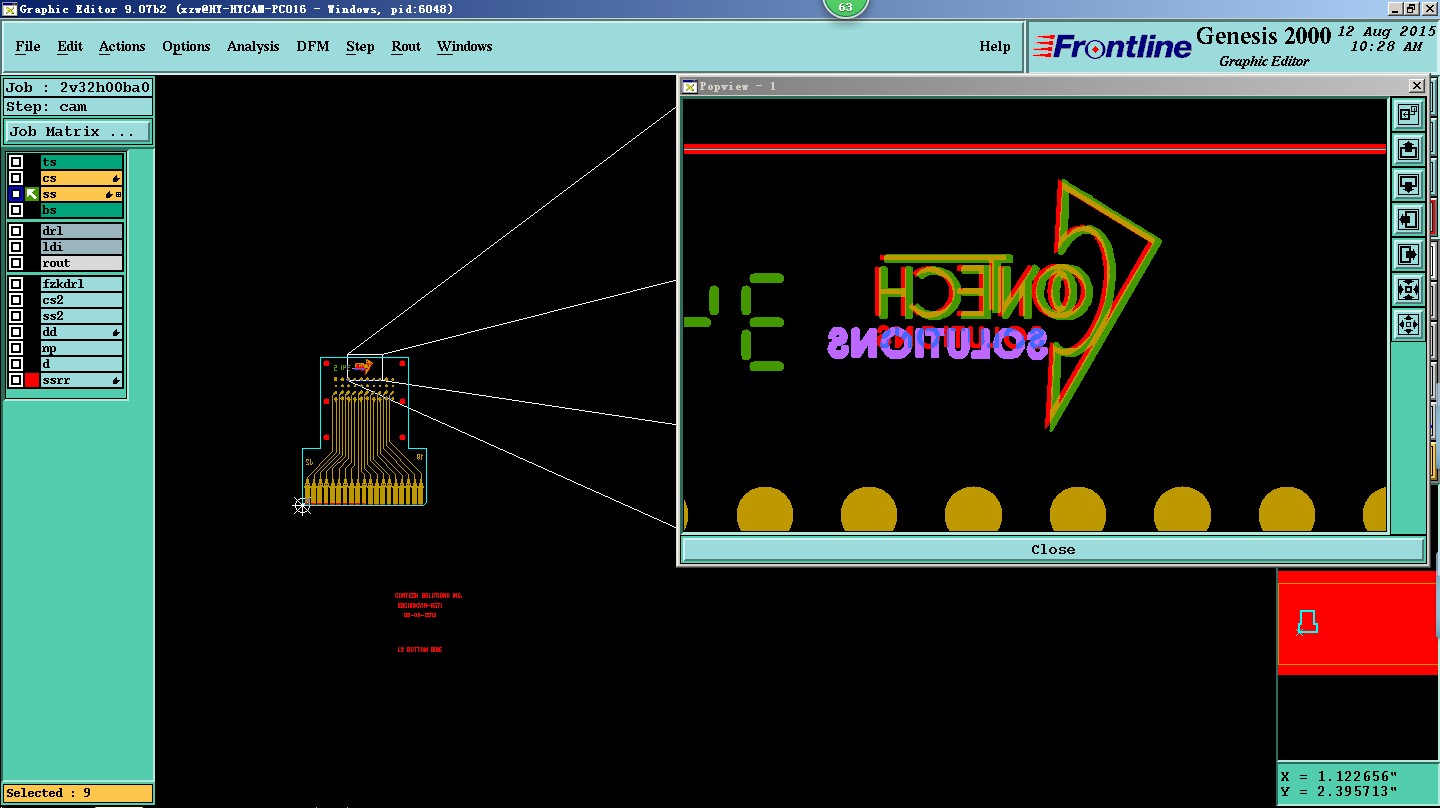The height and width of the screenshot is (808, 1440).
Task: Click the datum crosshair marker near the board corner
Action: (302, 506)
